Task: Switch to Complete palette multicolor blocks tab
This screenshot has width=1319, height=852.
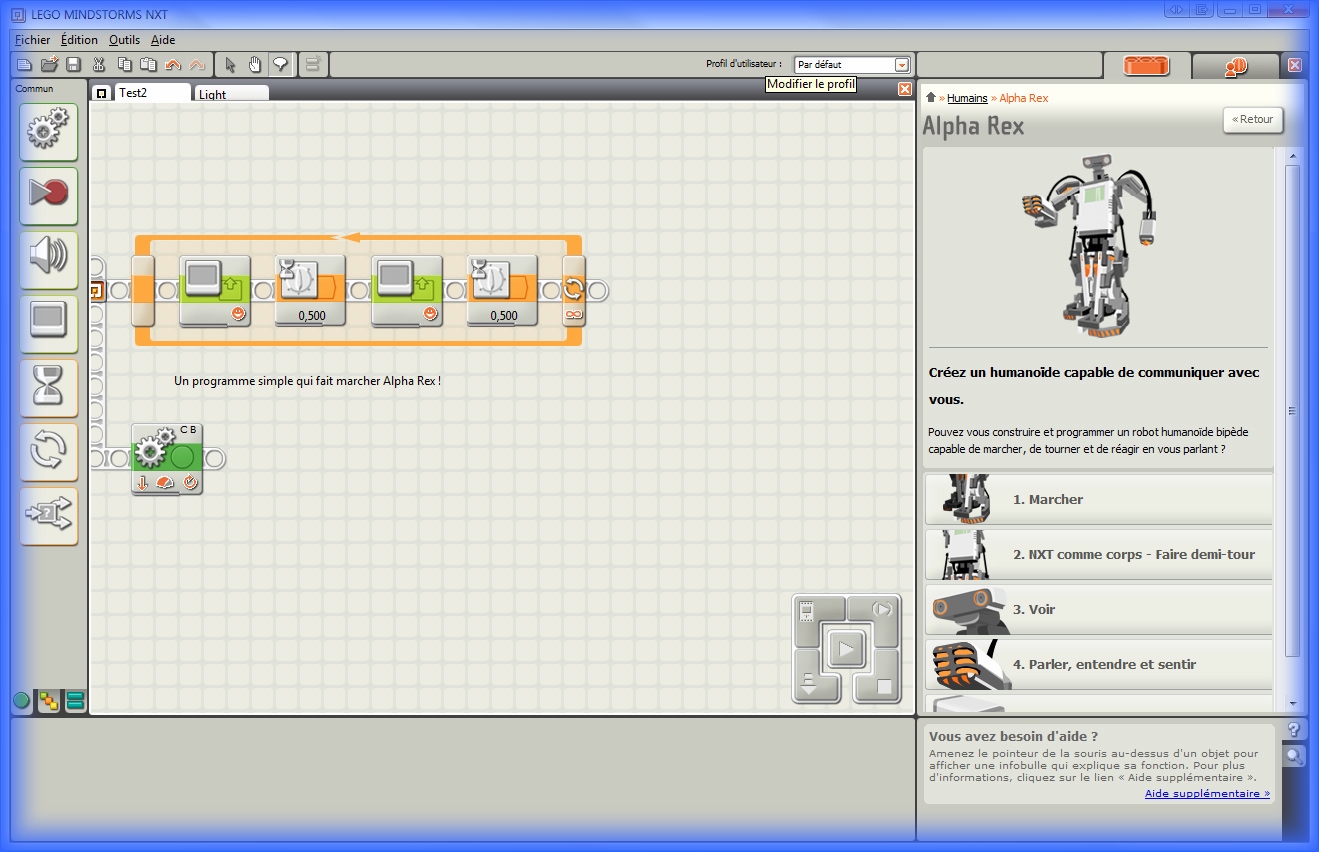Action: point(48,701)
